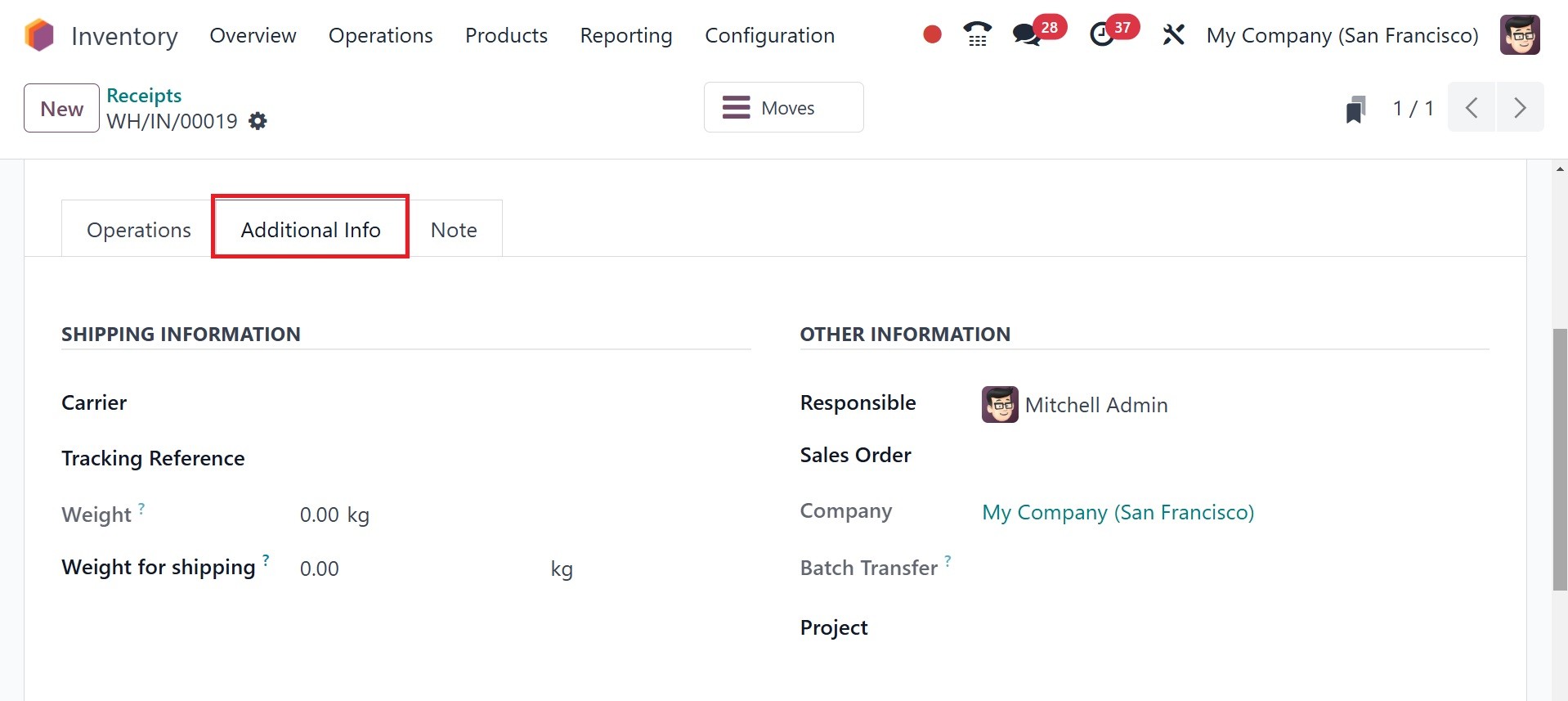Click the red recording indicator dot
The image size is (1568, 701).
tap(932, 34)
